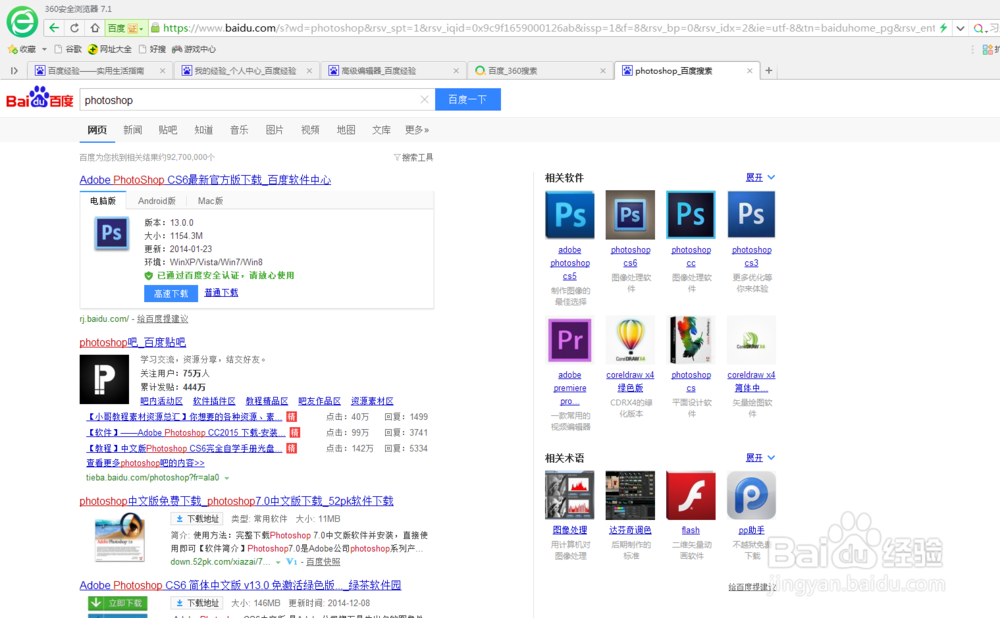The width and height of the screenshot is (1000, 618).
Task: Click the Ps icon in the download card
Action: [x=112, y=233]
